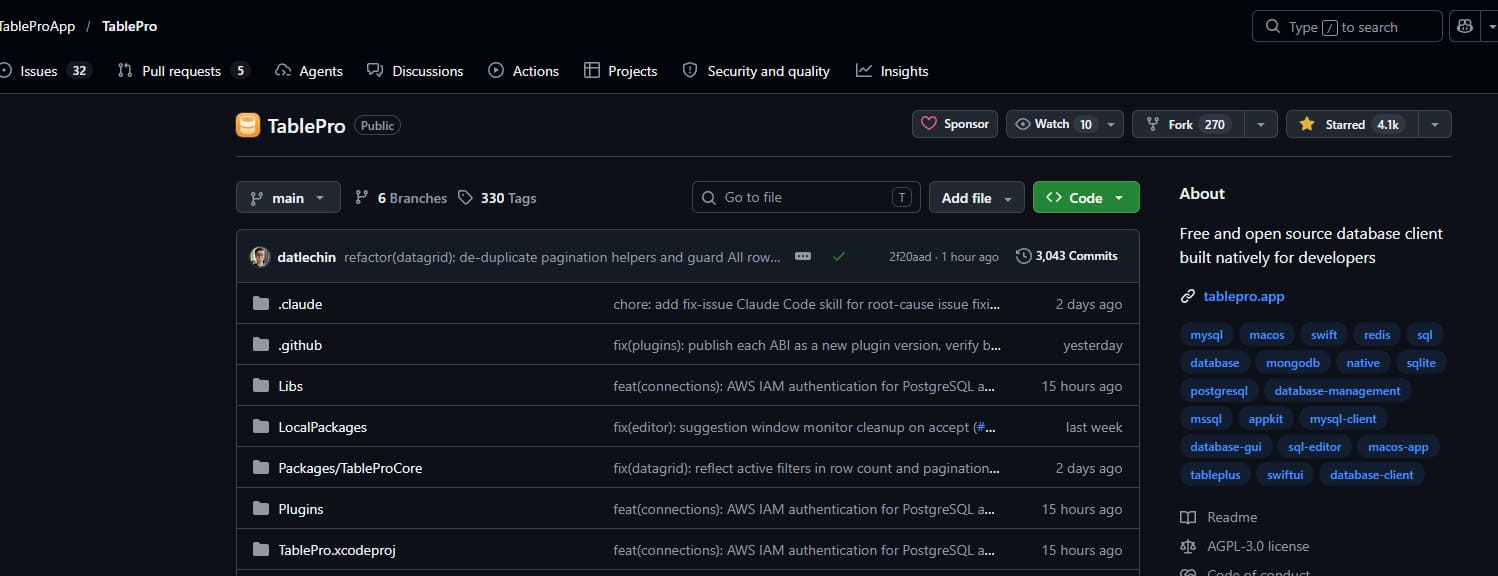Open datlechin's profile link
1498x576 pixels.
click(x=306, y=257)
